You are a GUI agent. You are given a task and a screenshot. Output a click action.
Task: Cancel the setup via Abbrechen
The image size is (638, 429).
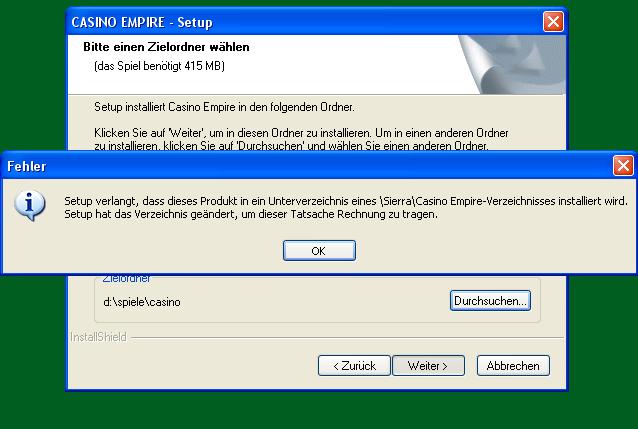(x=513, y=366)
